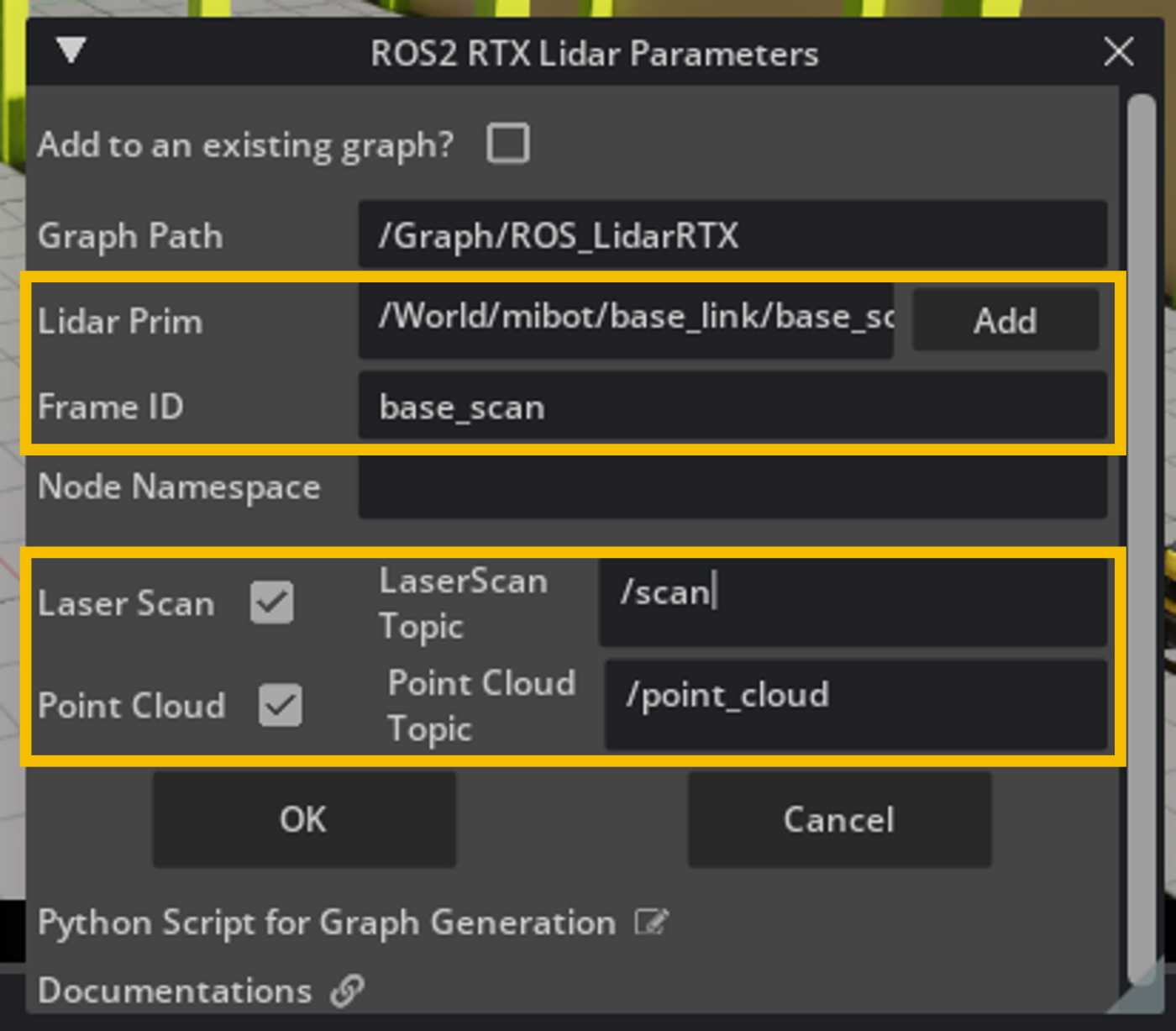The image size is (1176, 1031).
Task: Click the Point Cloud Topic field
Action: tap(856, 704)
